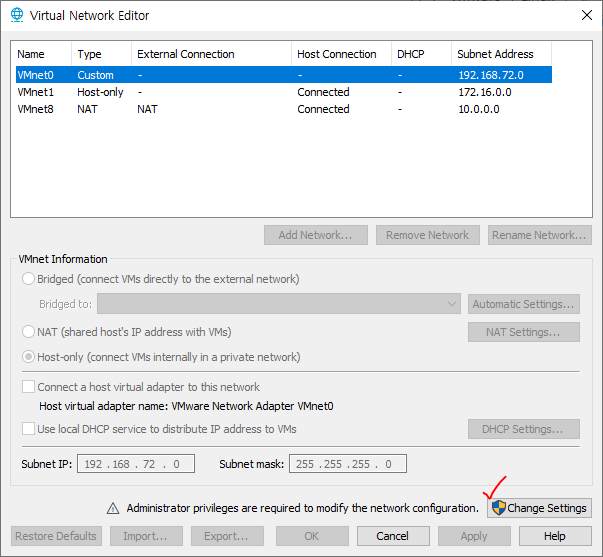This screenshot has width=603, height=557.
Task: Open the Bridged to dropdown
Action: pyautogui.click(x=279, y=304)
